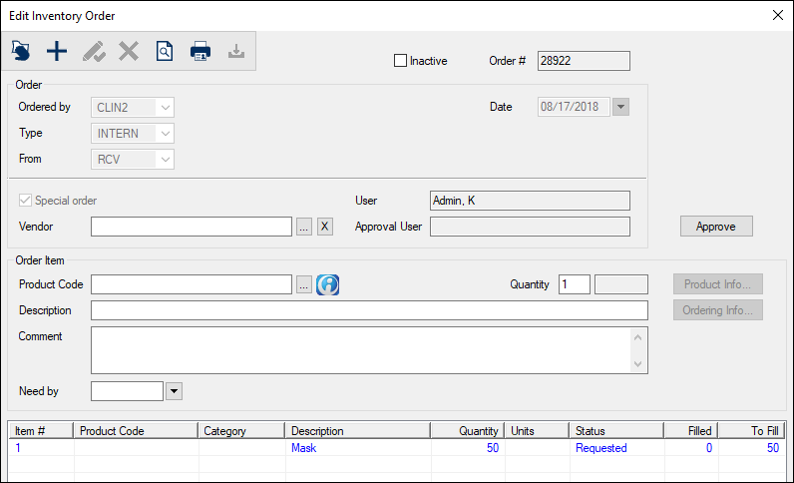Click the blue info icon beside Product Code
The height and width of the screenshot is (483, 794).
(328, 285)
